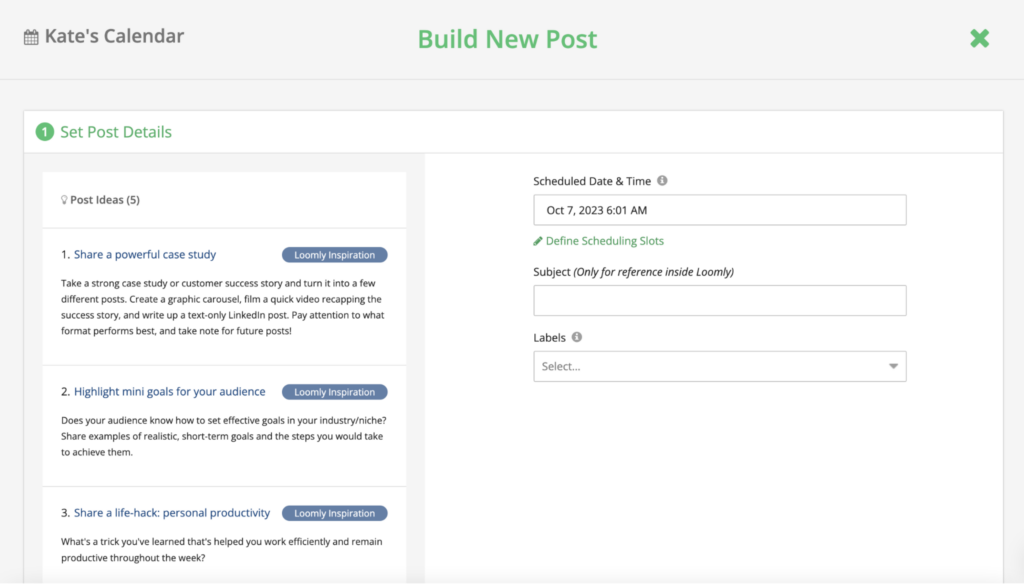Image resolution: width=1024 pixels, height=584 pixels.
Task: Open the Scheduled Date & Time picker
Action: 718,209
